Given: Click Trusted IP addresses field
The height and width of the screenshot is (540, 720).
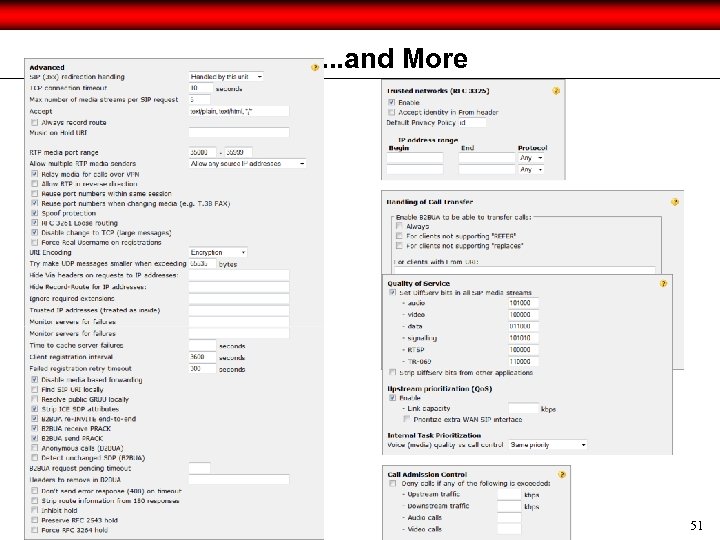Looking at the screenshot, I should coord(239,310).
